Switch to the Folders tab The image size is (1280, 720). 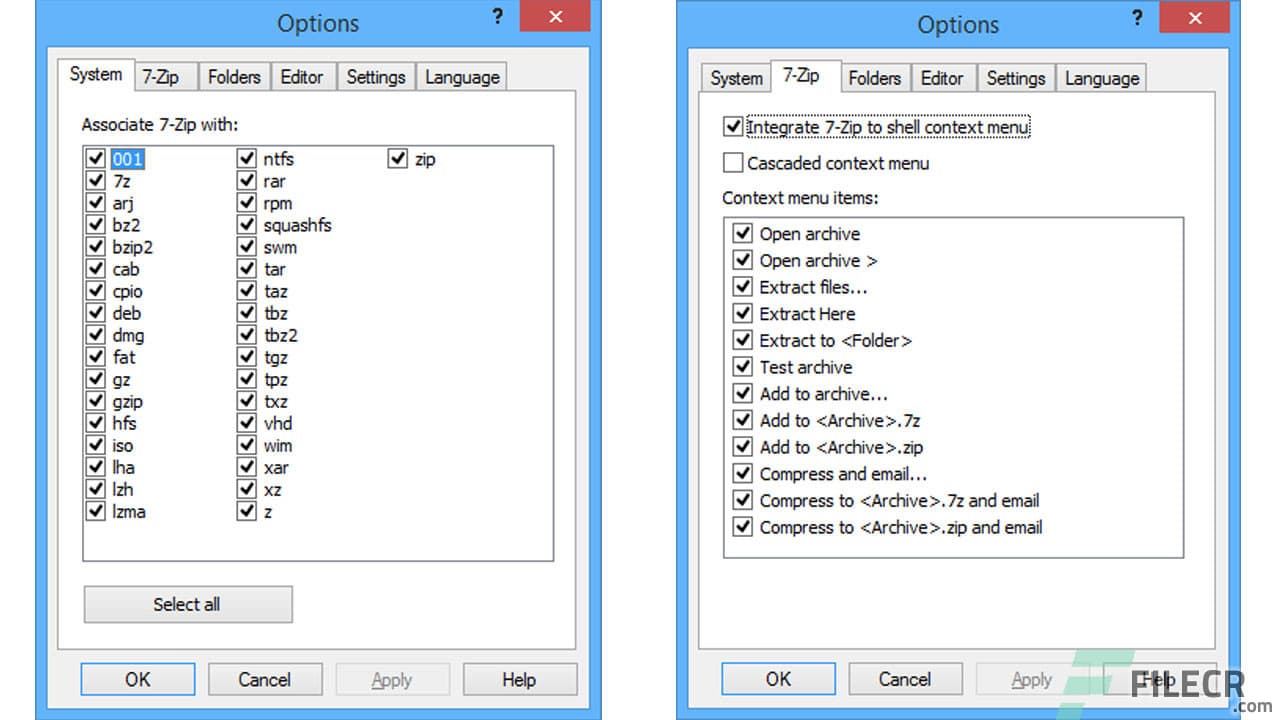click(234, 76)
